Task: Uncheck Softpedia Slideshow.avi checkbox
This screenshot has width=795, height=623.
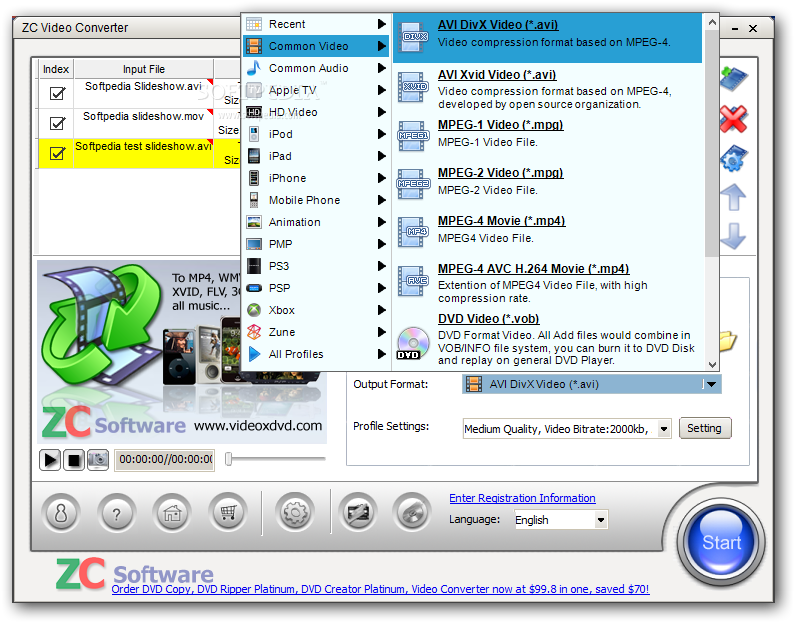Action: [57, 93]
